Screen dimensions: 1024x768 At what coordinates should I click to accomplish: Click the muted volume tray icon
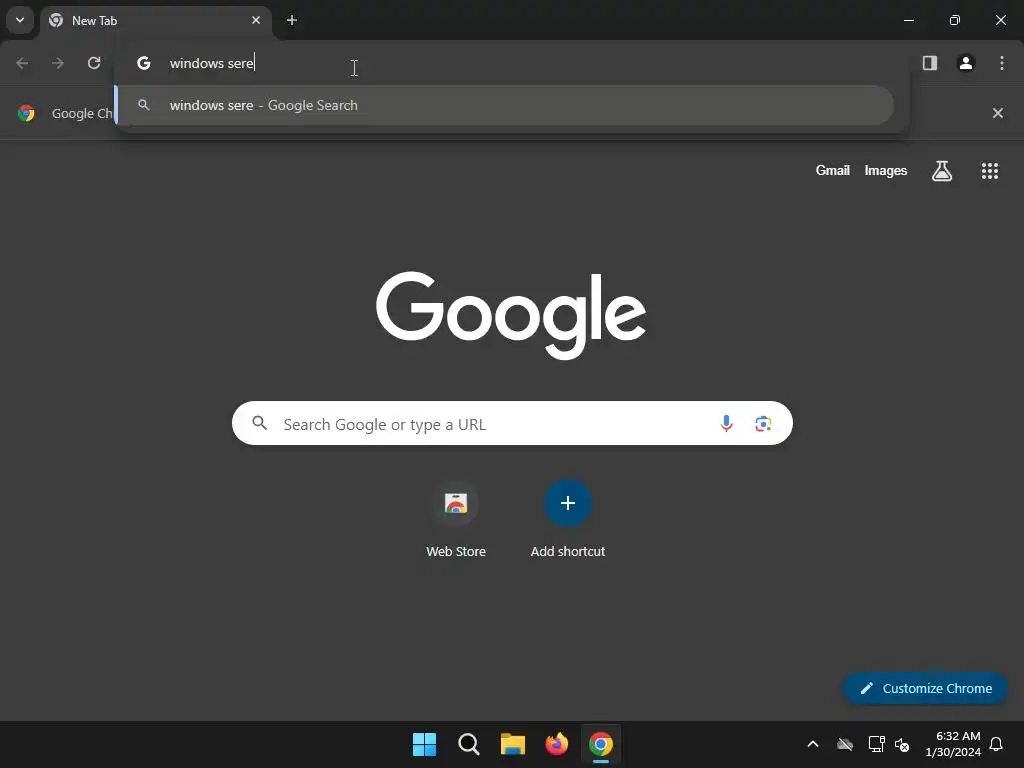(x=902, y=744)
